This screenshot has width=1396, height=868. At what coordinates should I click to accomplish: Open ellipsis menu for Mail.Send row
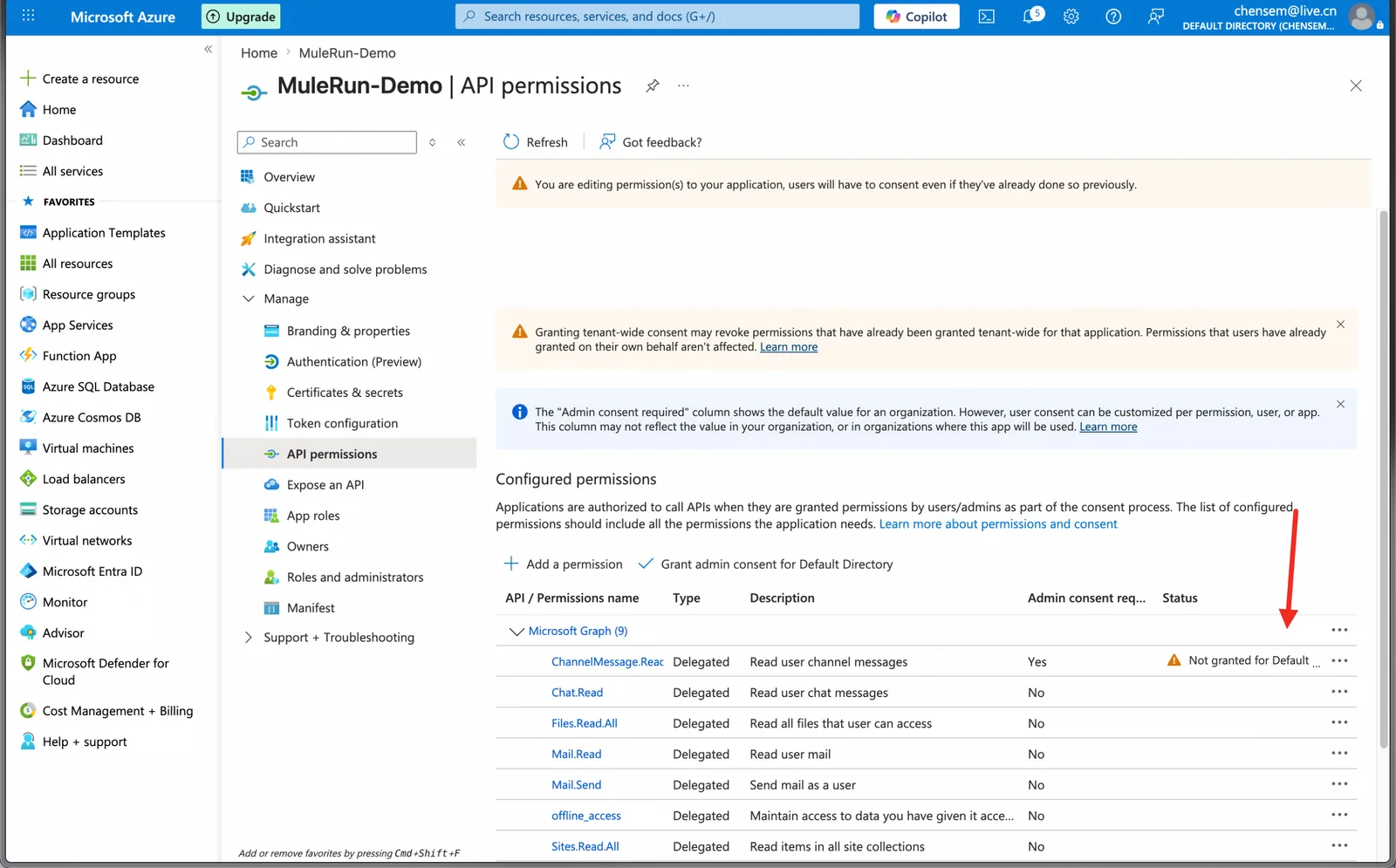point(1339,784)
